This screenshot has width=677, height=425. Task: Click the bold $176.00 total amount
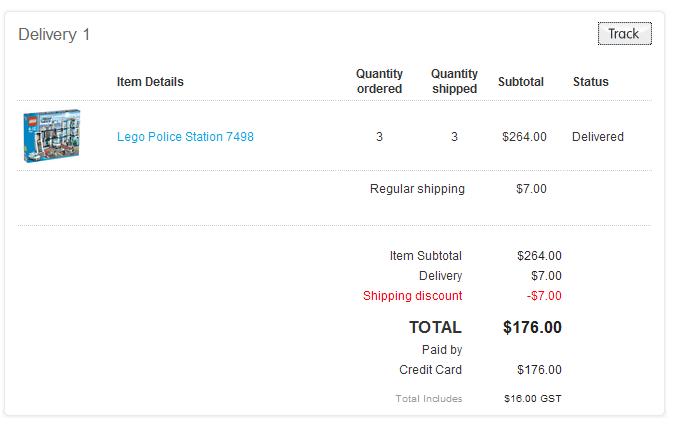531,327
